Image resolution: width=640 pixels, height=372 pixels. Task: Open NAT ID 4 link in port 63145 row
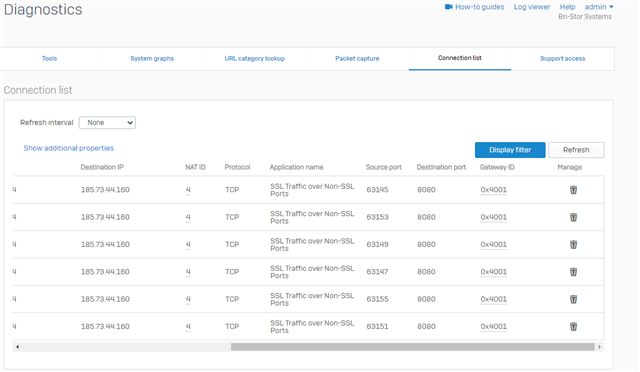click(x=188, y=190)
